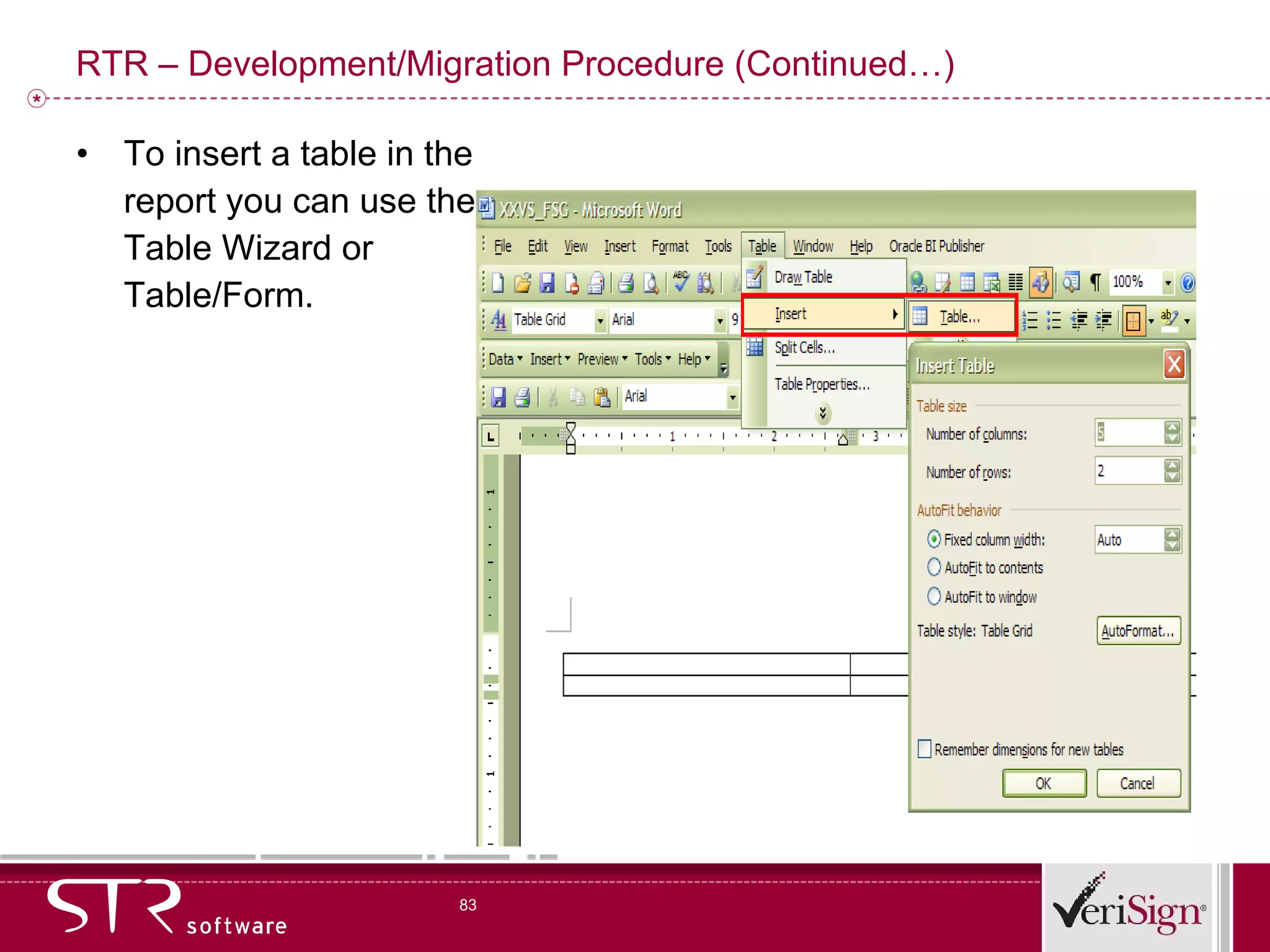
Task: Select the Fixed column width radio button
Action: (934, 539)
